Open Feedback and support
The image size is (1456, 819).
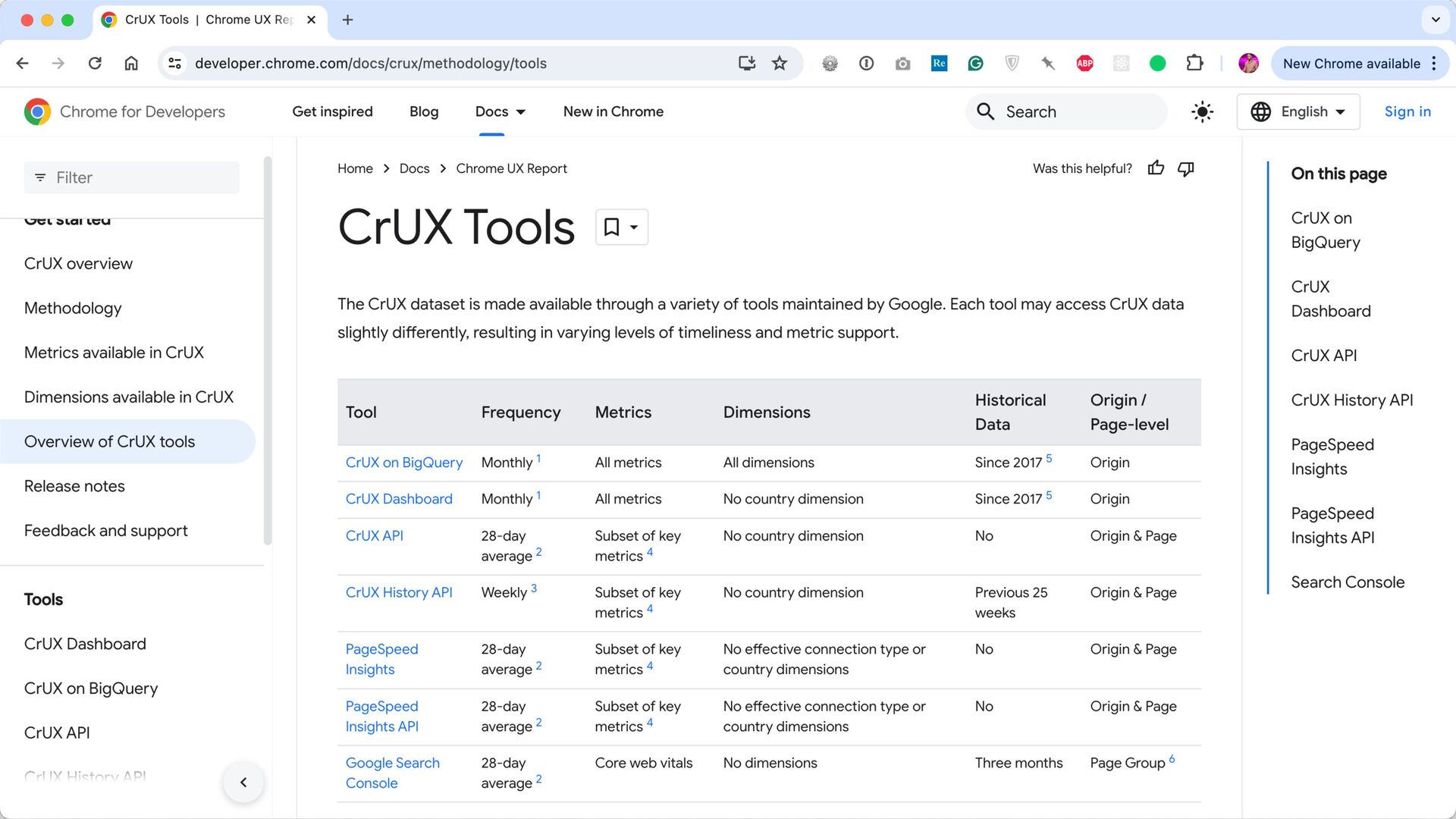coord(105,531)
